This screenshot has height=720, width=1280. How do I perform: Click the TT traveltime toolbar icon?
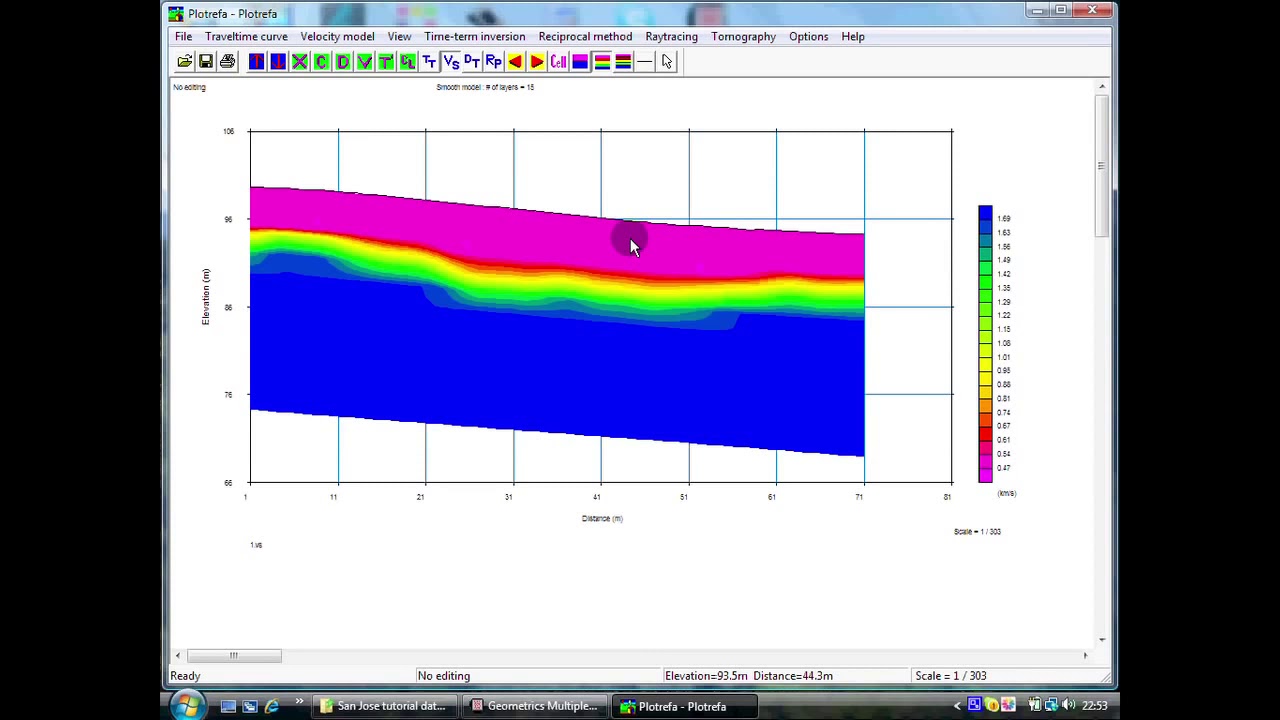pyautogui.click(x=429, y=62)
